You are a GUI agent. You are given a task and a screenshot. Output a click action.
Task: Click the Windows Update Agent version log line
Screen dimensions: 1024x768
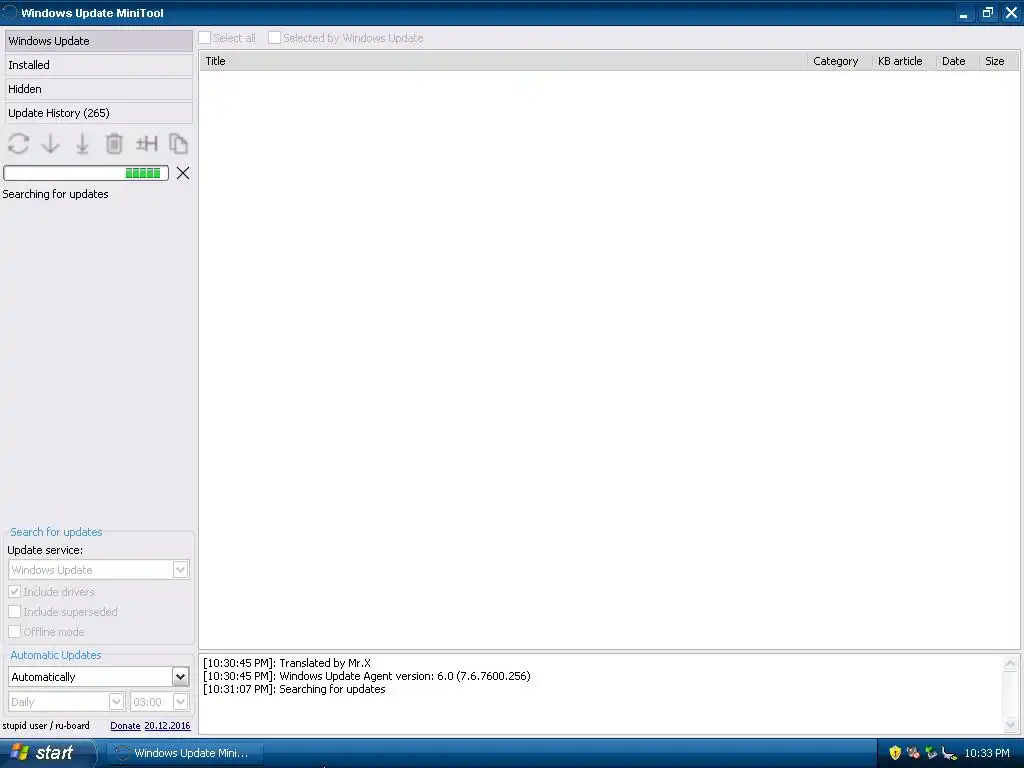[x=366, y=676]
